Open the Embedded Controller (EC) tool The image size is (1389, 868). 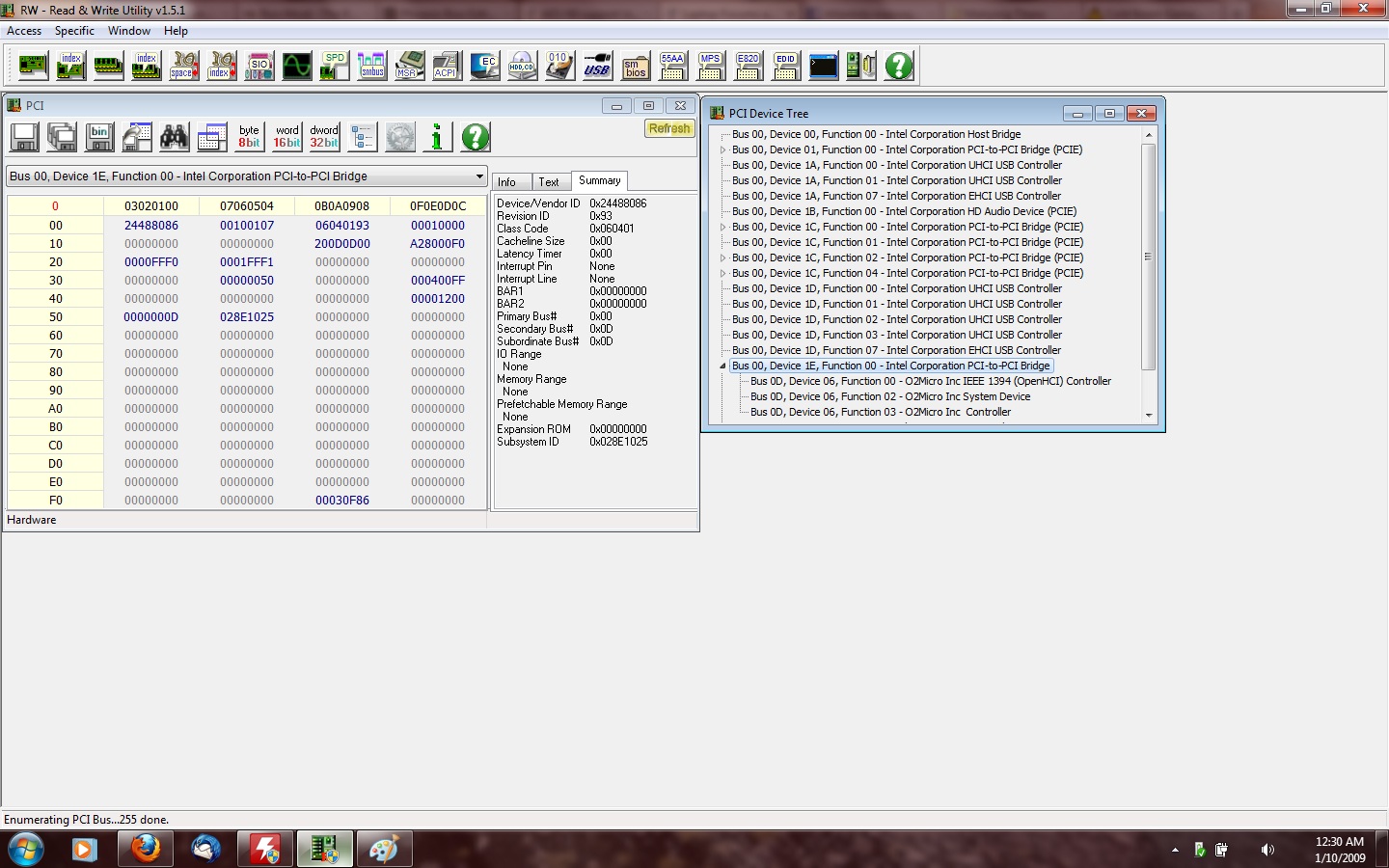pyautogui.click(x=485, y=66)
